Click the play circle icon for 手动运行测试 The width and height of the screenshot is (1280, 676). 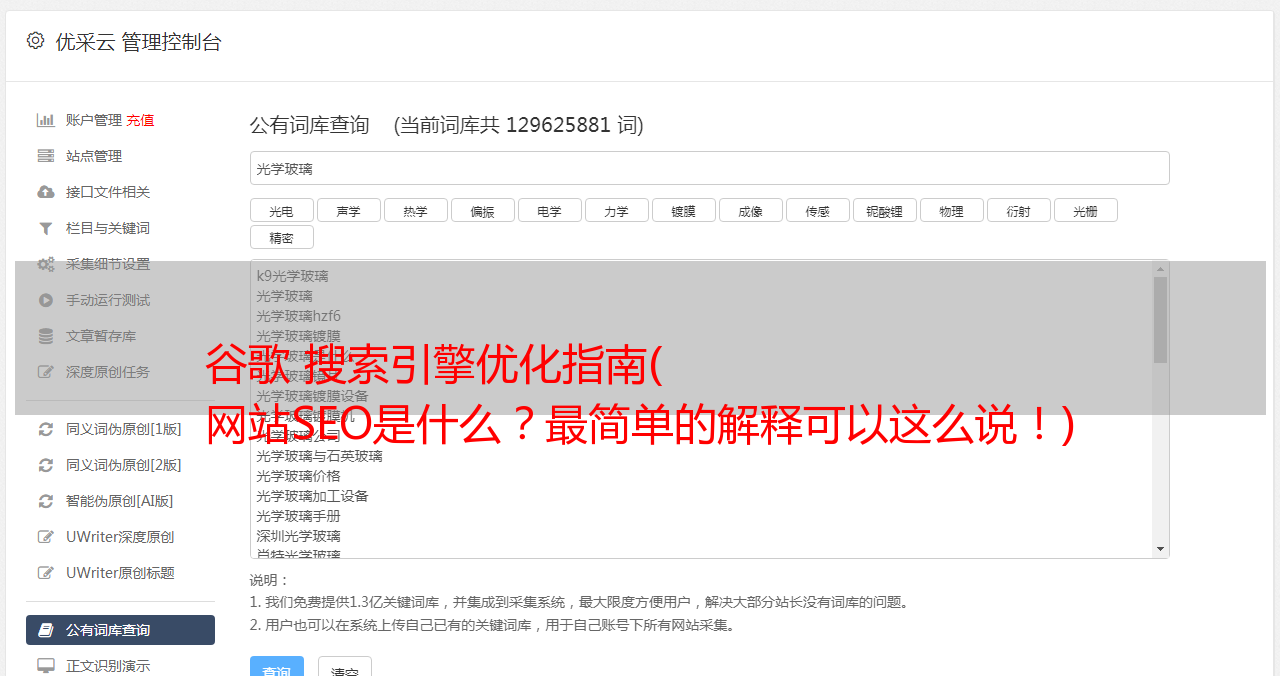tap(46, 300)
